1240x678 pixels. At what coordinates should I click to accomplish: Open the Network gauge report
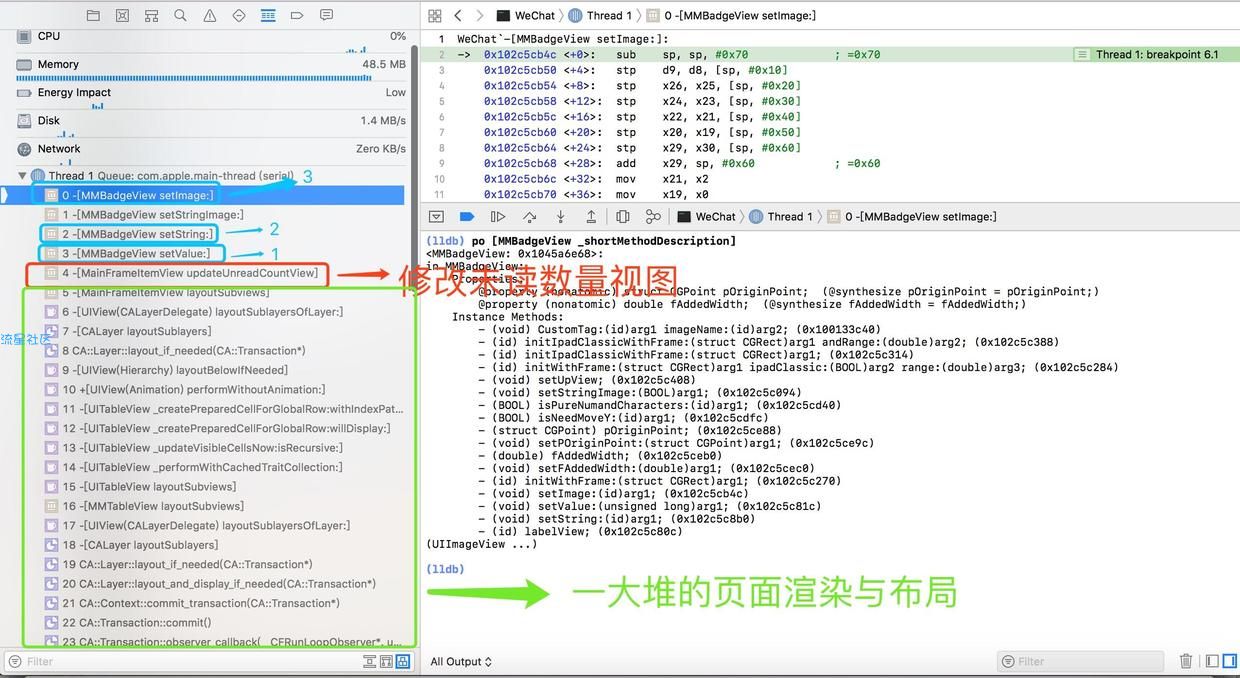click(211, 150)
